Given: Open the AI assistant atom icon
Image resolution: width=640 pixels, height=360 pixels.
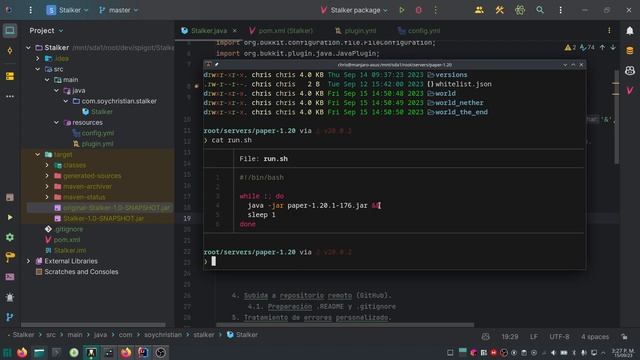Looking at the screenshot, I should tap(520, 10).
